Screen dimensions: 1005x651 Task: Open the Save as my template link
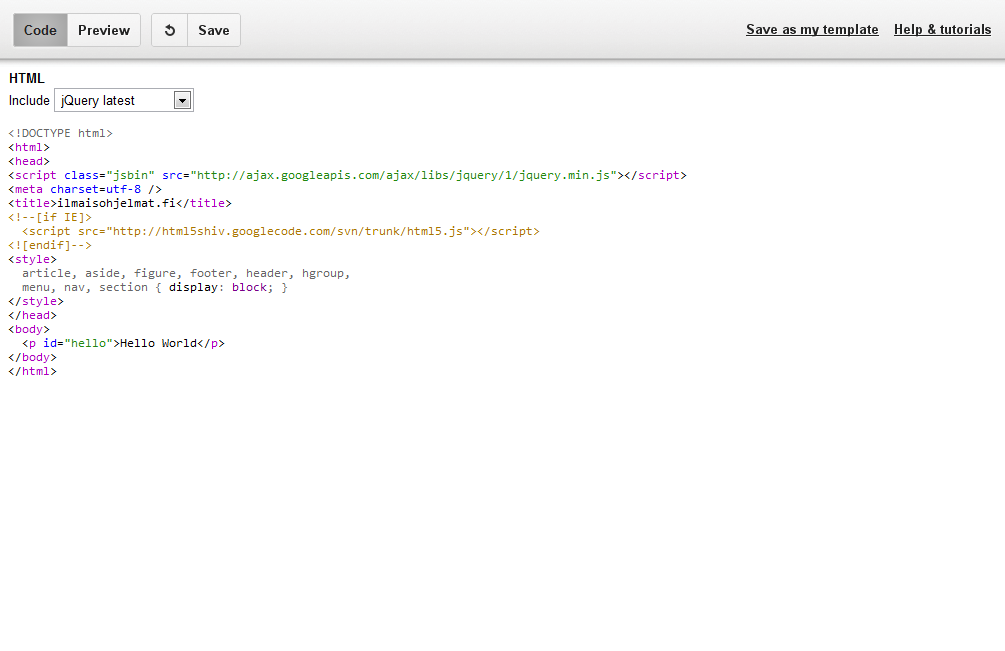pos(812,29)
